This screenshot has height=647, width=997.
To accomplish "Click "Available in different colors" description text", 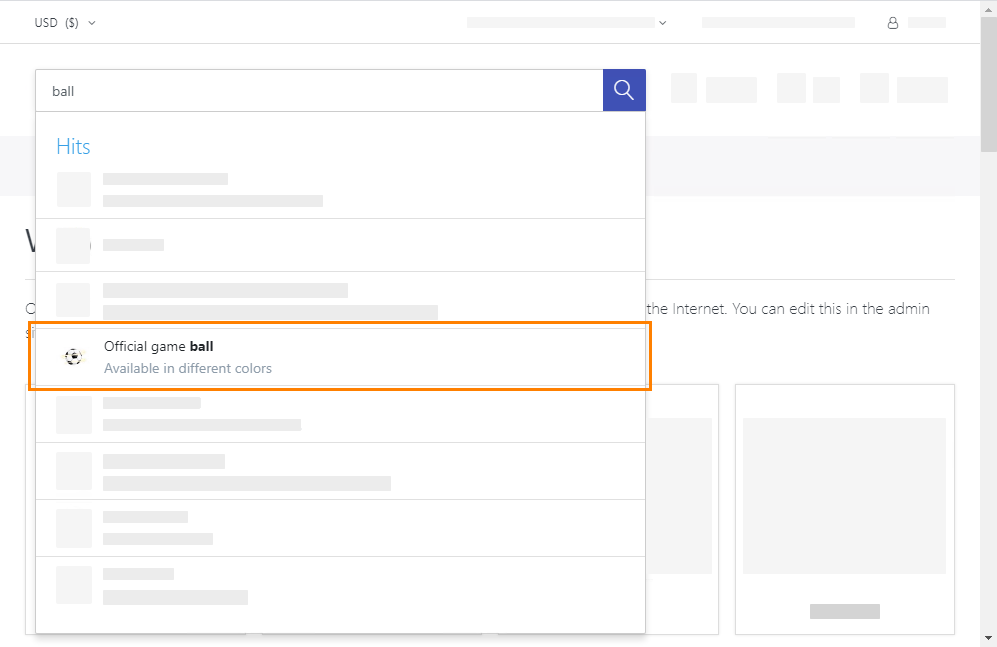I will point(188,368).
